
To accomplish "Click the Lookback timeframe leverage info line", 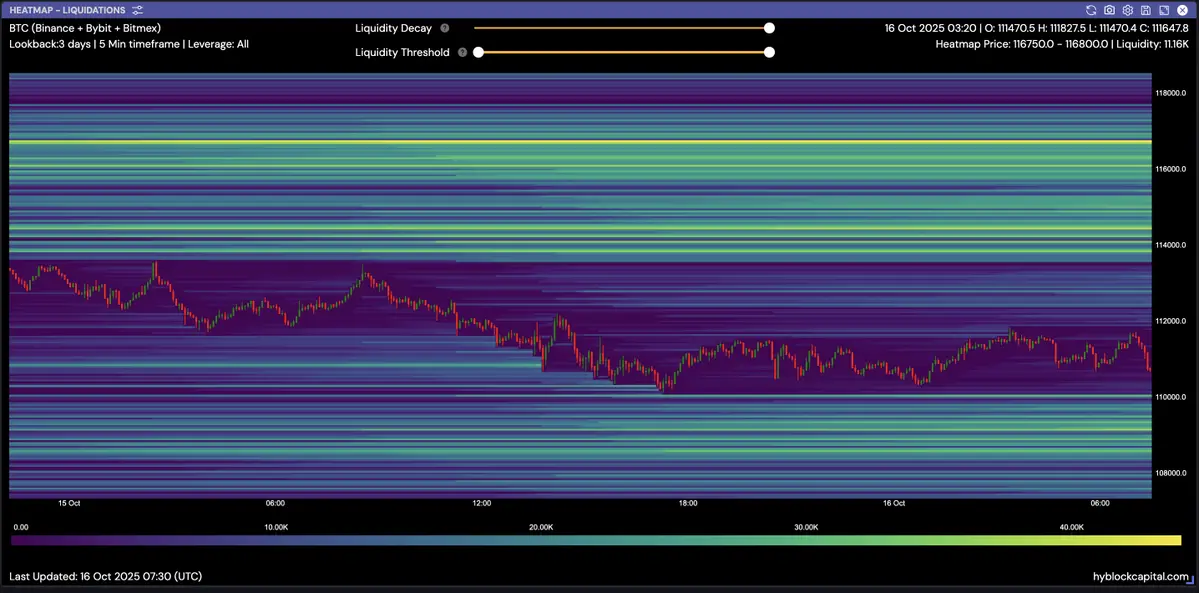I will pos(129,44).
